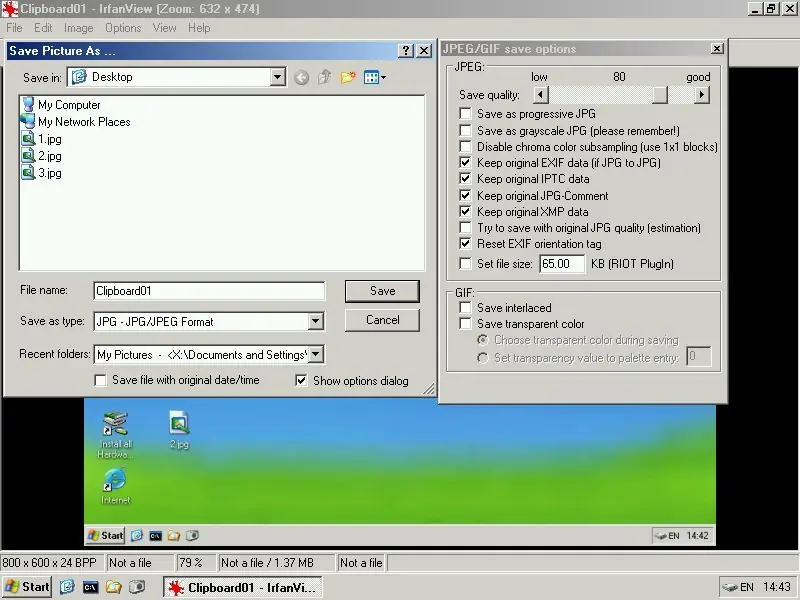Click the help question mark button
Image resolution: width=800 pixels, height=600 pixels.
tap(406, 51)
